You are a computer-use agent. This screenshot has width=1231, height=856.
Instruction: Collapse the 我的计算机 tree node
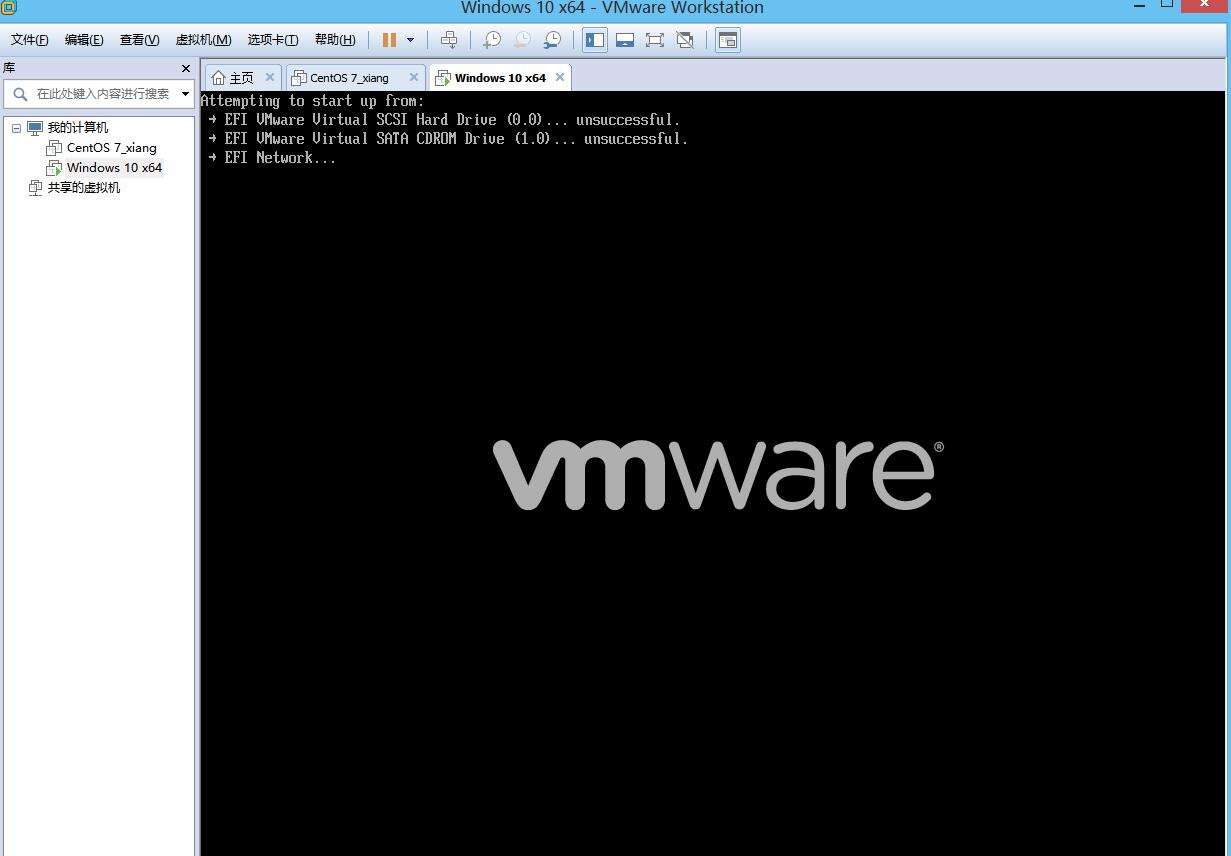[x=16, y=128]
